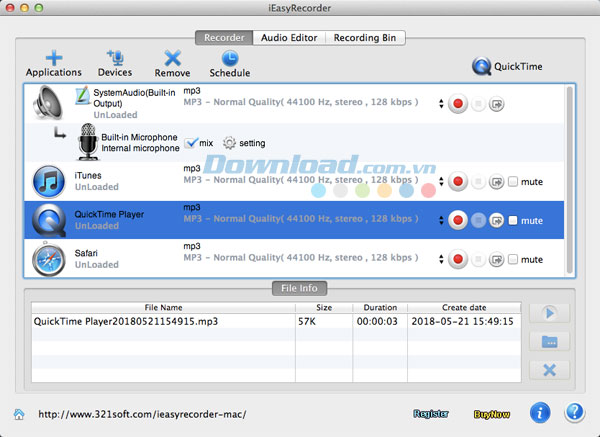The height and width of the screenshot is (437, 600).
Task: Click the export button in QuickTime Player row
Action: (497, 220)
